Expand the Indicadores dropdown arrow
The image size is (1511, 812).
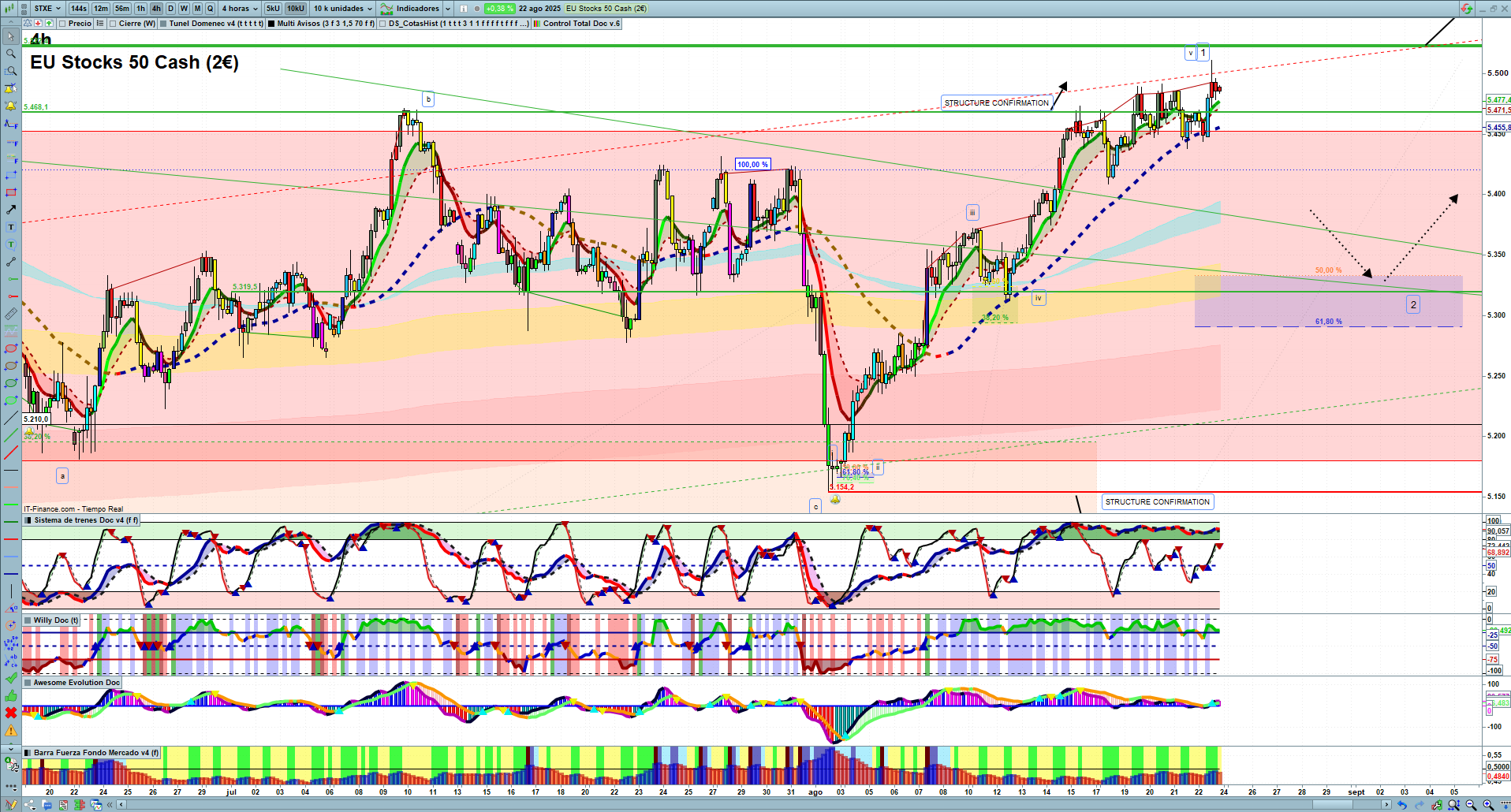(x=449, y=9)
